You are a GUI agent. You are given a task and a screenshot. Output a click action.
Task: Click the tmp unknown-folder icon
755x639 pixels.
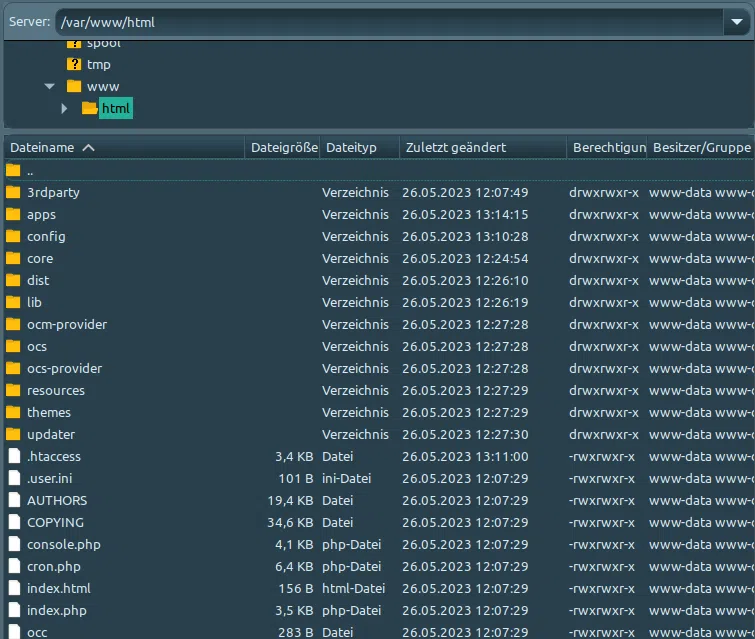[74, 64]
